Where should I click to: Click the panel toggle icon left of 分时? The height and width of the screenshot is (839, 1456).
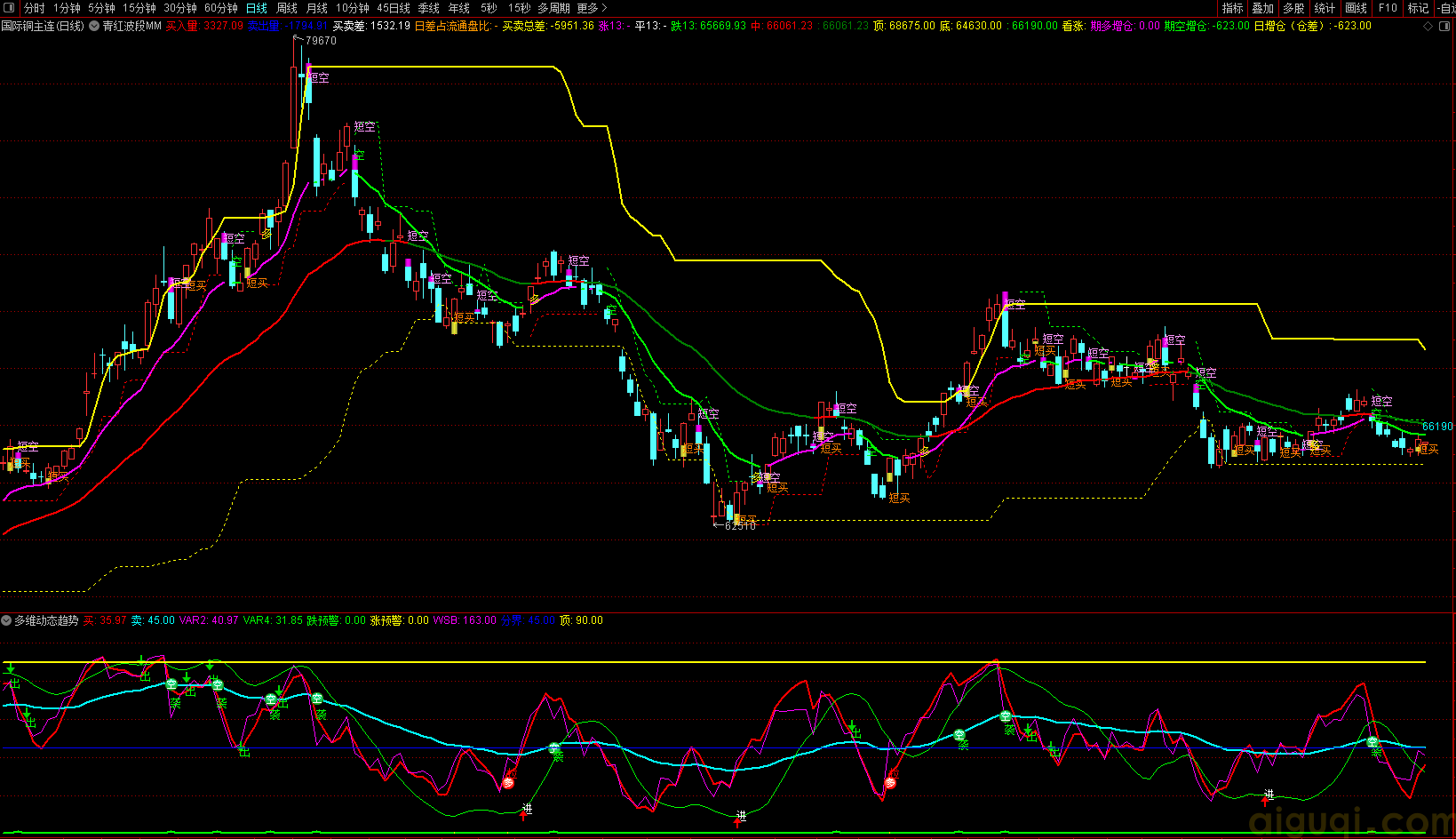point(9,8)
